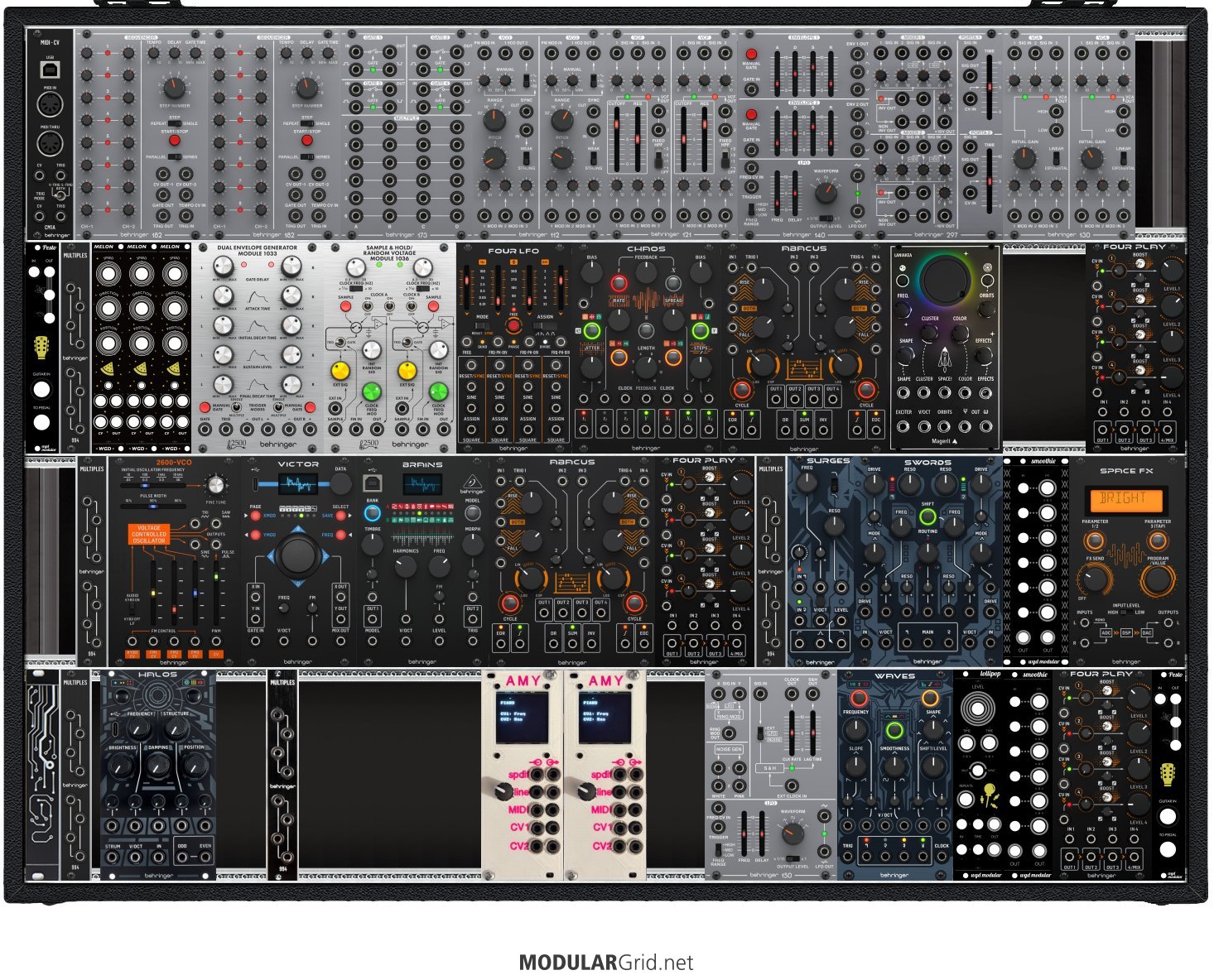This screenshot has height=980, width=1214.
Task: Click the Frequency knob on Halos
Action: click(141, 728)
